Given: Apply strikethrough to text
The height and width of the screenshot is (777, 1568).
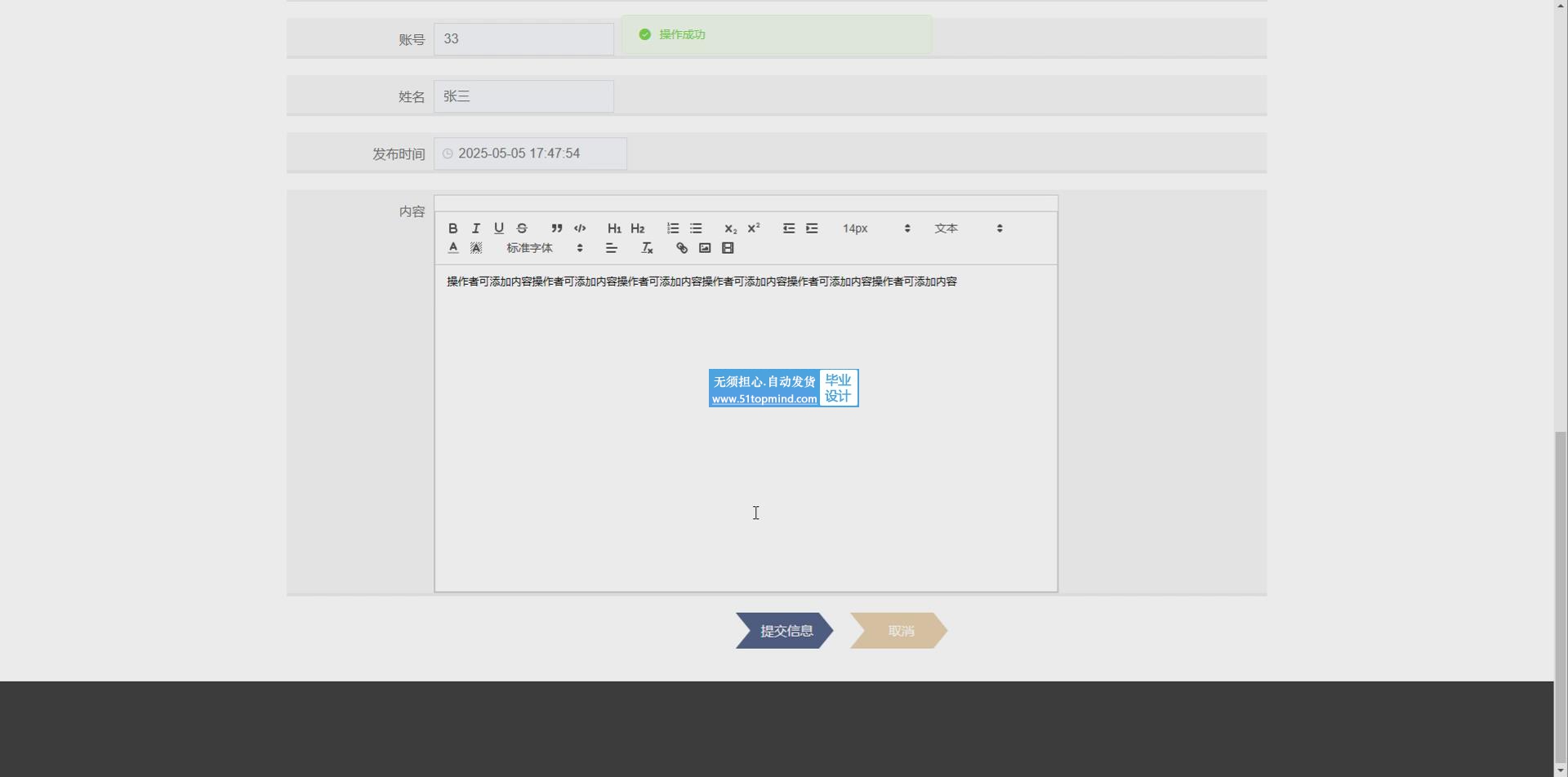Looking at the screenshot, I should (522, 229).
